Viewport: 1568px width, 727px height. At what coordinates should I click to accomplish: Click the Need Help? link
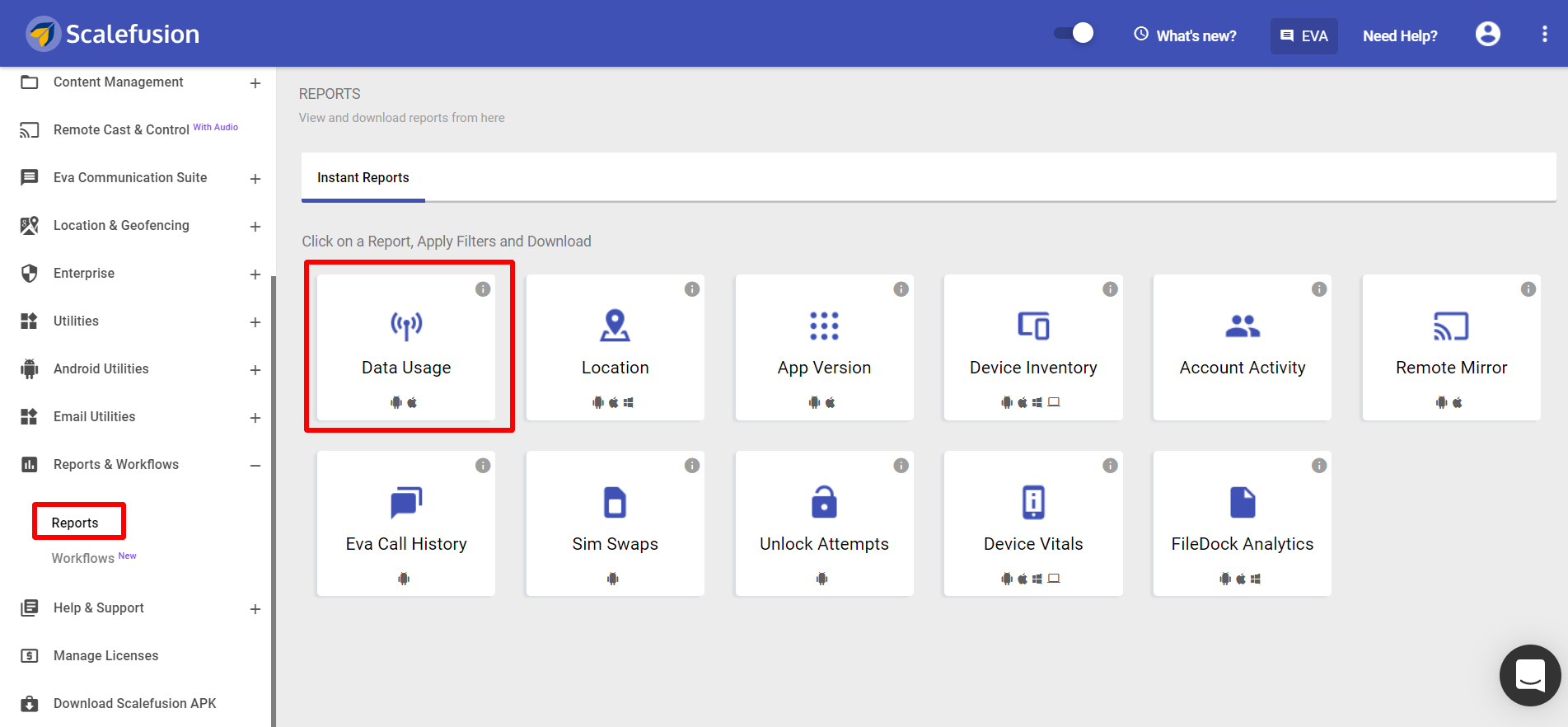tap(1400, 36)
